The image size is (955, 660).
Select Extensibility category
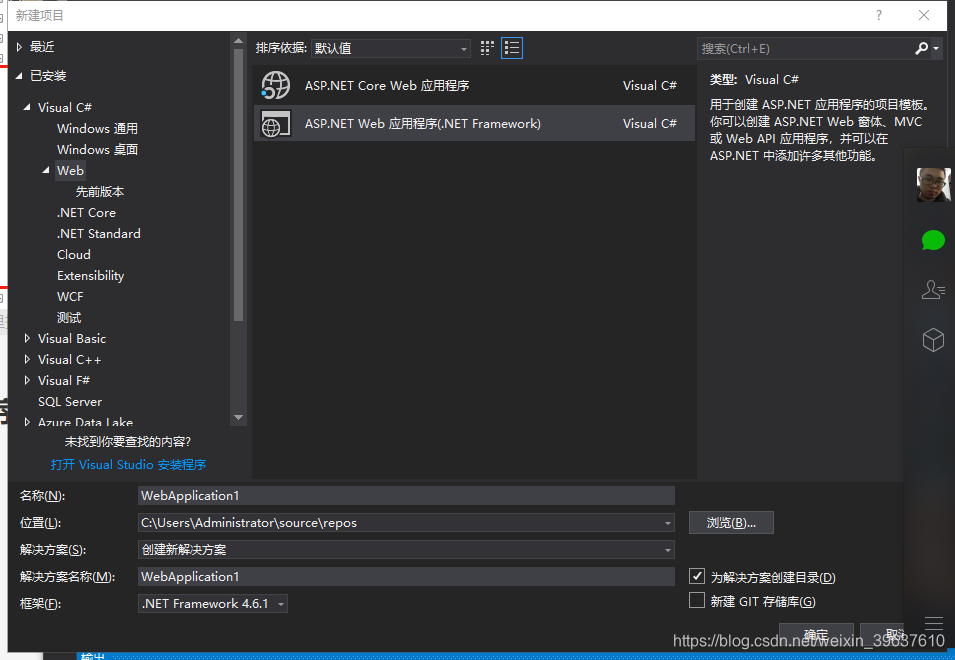click(x=91, y=276)
